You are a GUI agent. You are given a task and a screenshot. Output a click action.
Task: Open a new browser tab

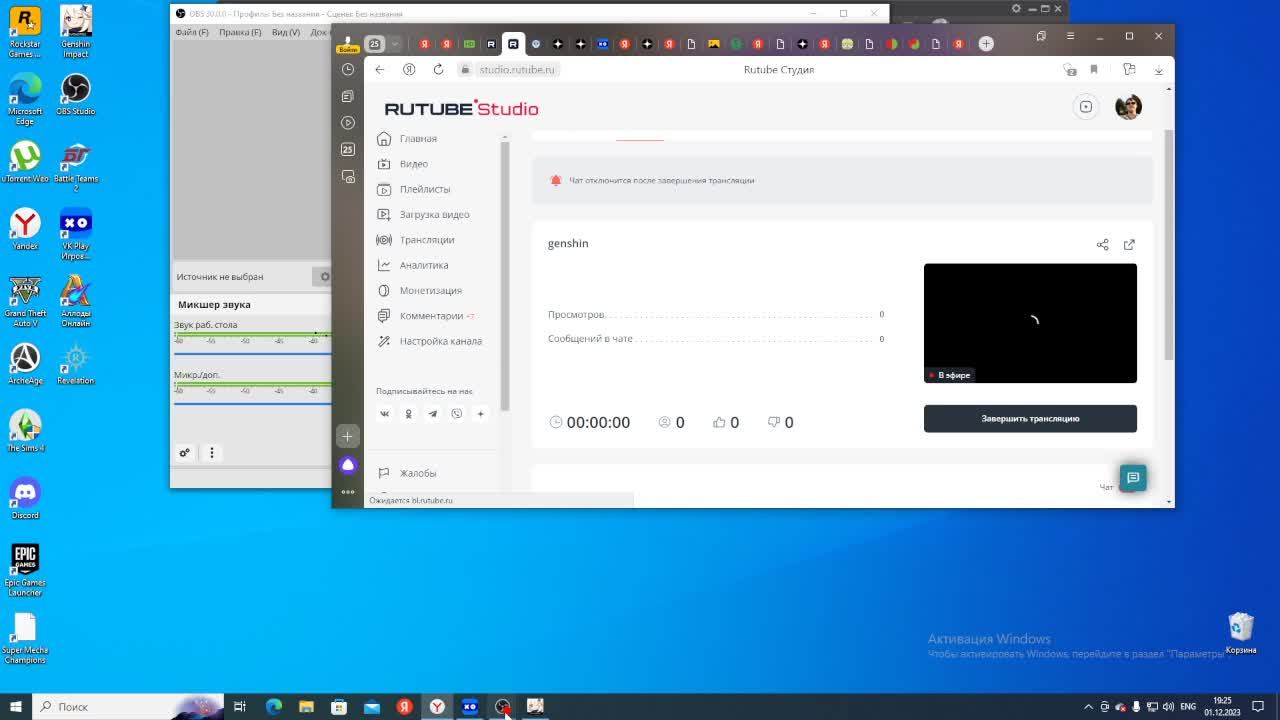tap(986, 44)
